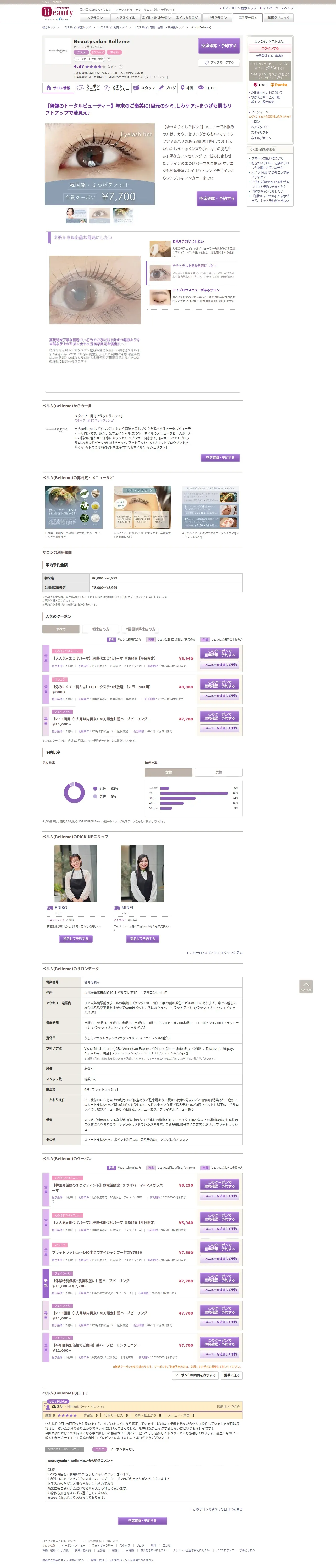Click たまるポイントについて sidebar link
The height and width of the screenshot is (1568, 336).
[x=266, y=93]
